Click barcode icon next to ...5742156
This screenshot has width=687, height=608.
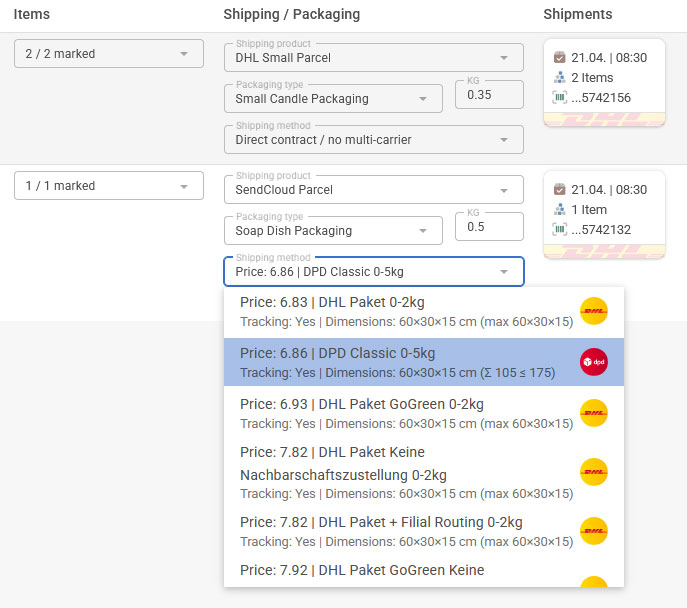point(560,97)
